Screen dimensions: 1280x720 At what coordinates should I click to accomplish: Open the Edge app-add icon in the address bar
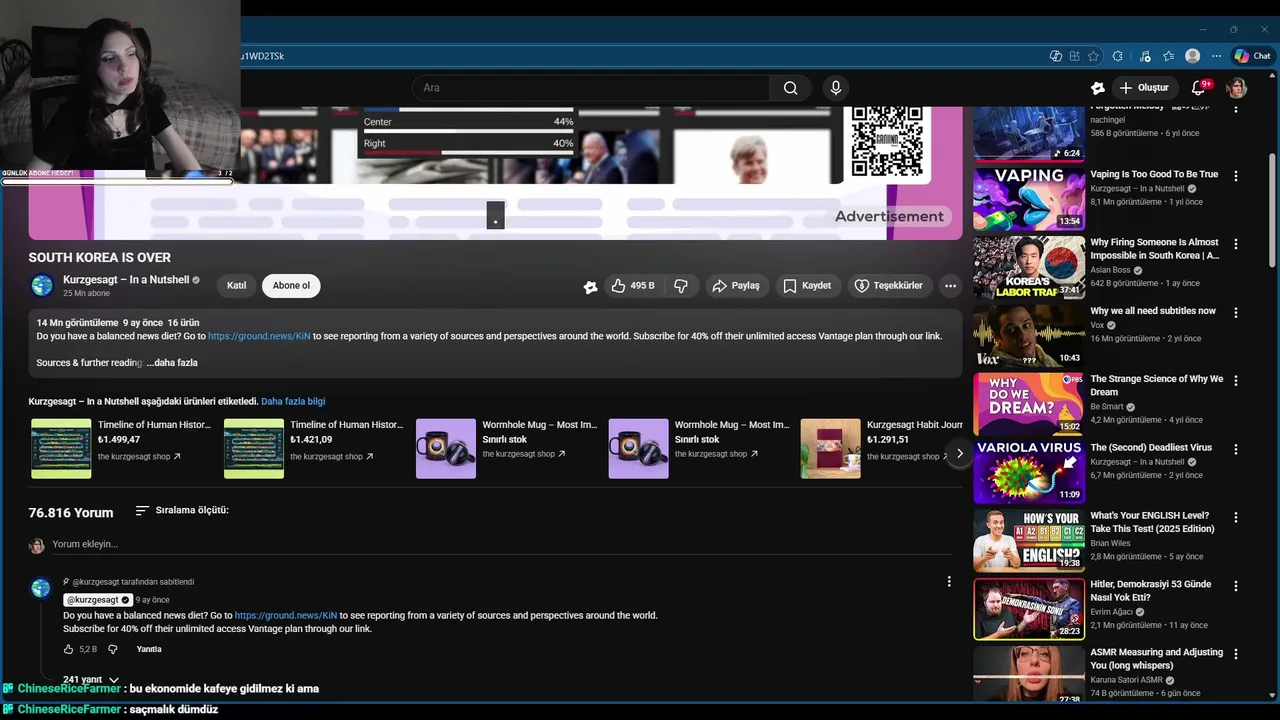tap(1074, 56)
